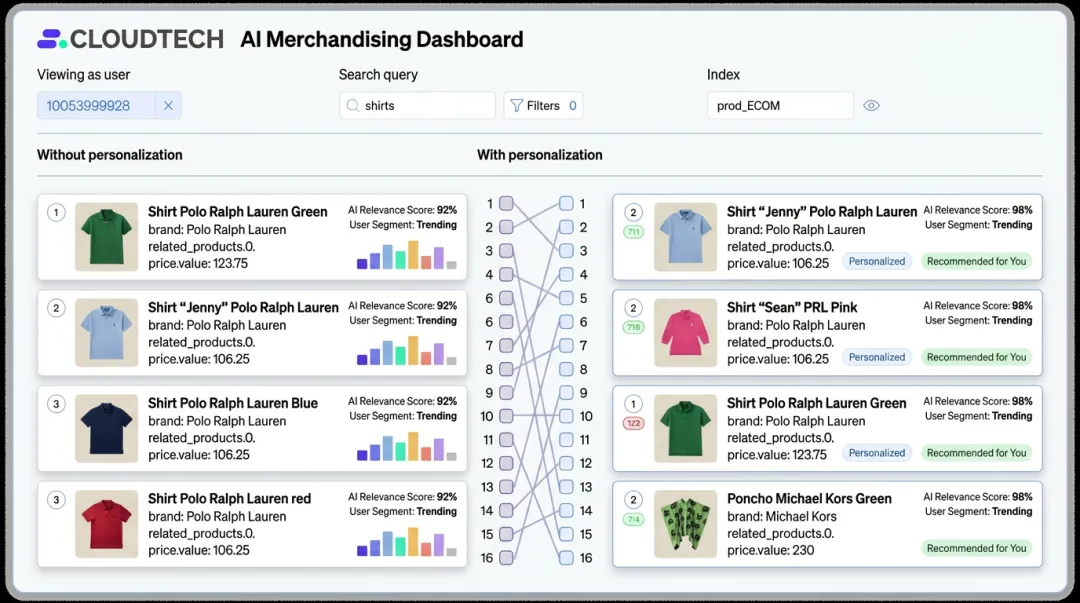Screen dimensions: 1080x603
Task: Check left-column checkbox numbered 13
Action: point(506,487)
